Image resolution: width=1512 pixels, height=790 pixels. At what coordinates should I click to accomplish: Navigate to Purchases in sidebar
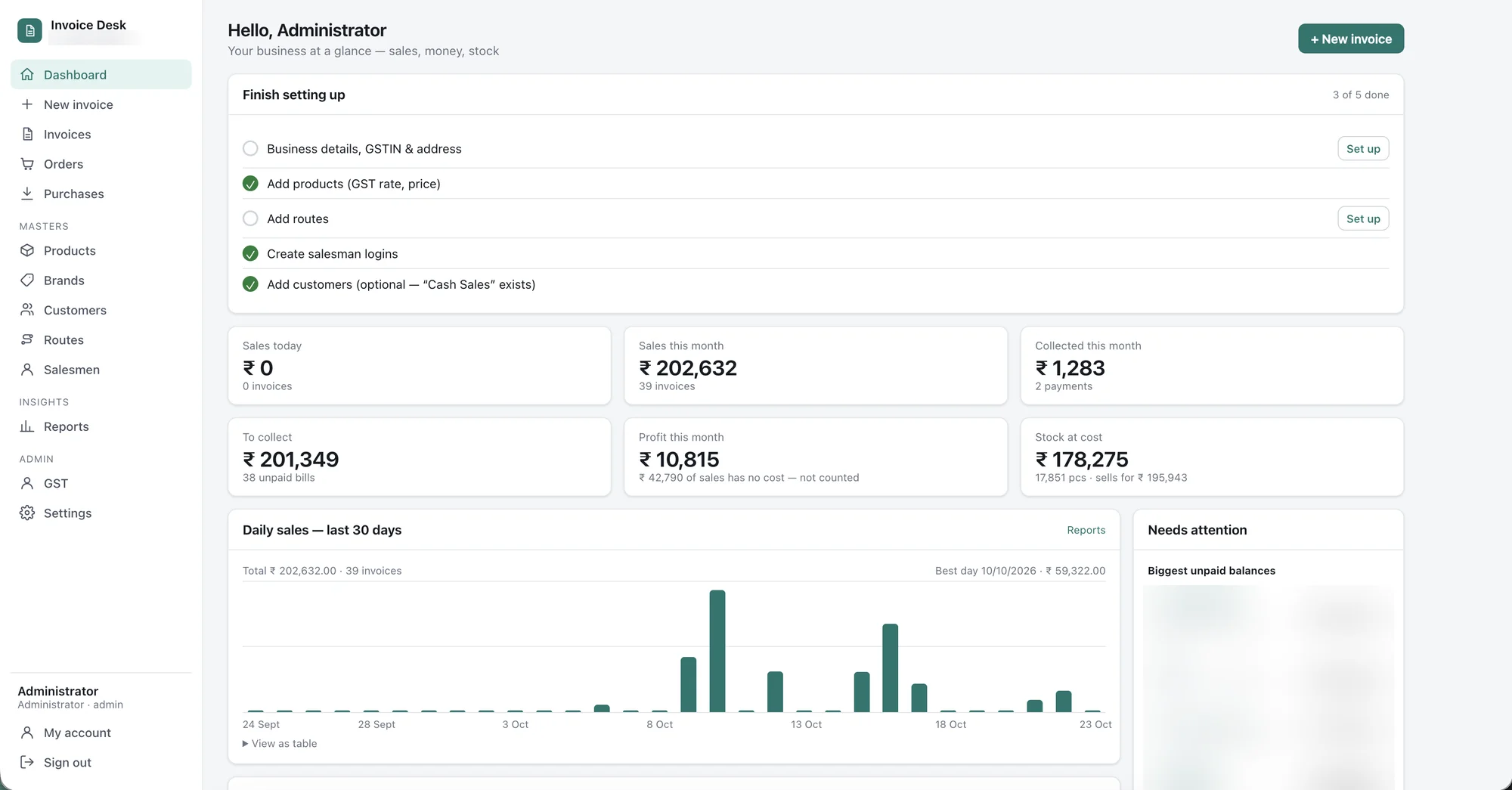click(101, 194)
